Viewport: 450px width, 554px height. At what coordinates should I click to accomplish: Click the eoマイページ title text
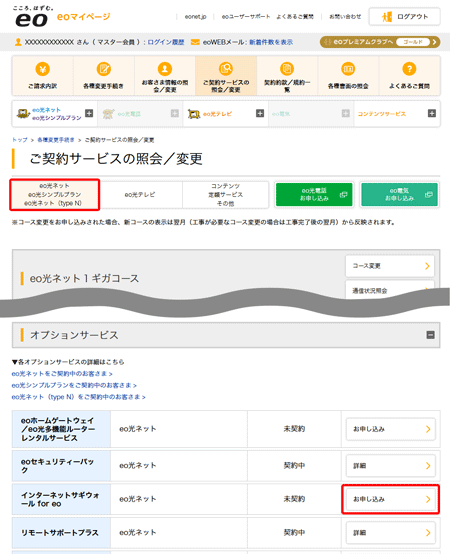tap(83, 17)
